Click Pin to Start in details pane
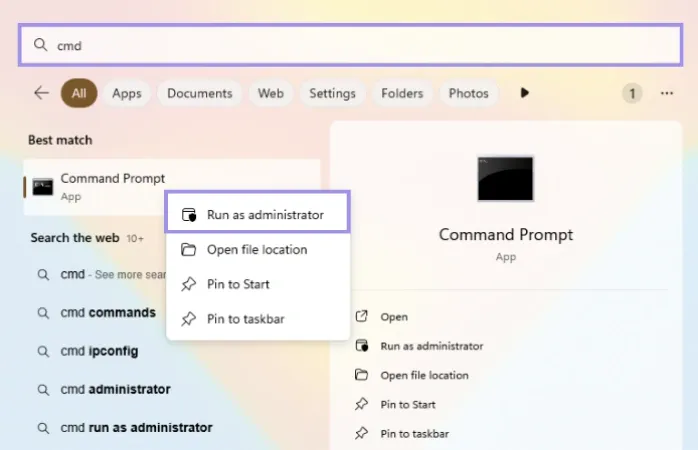The width and height of the screenshot is (698, 450). pyautogui.click(x=408, y=404)
